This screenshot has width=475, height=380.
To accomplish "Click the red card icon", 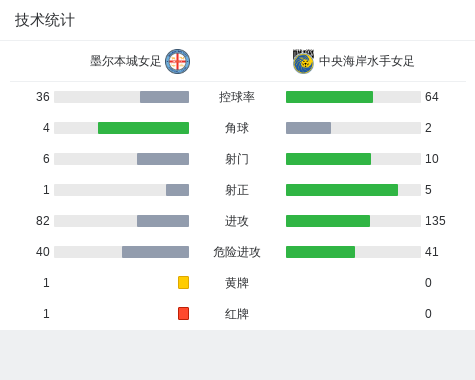I will (183, 313).
